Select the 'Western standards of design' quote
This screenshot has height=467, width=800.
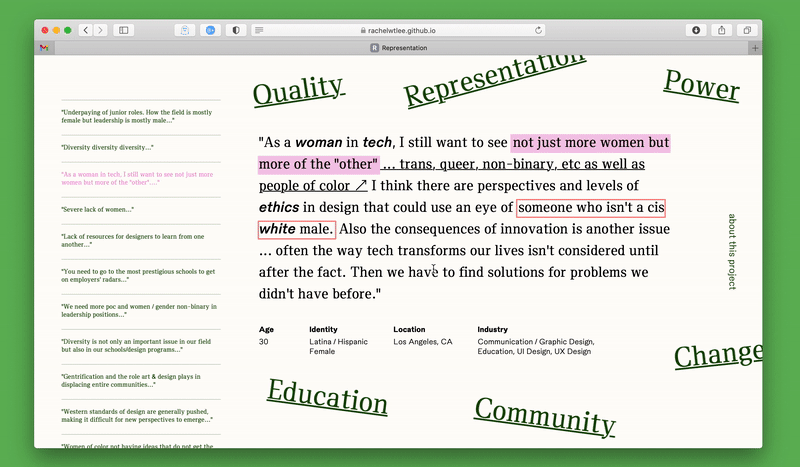click(137, 415)
